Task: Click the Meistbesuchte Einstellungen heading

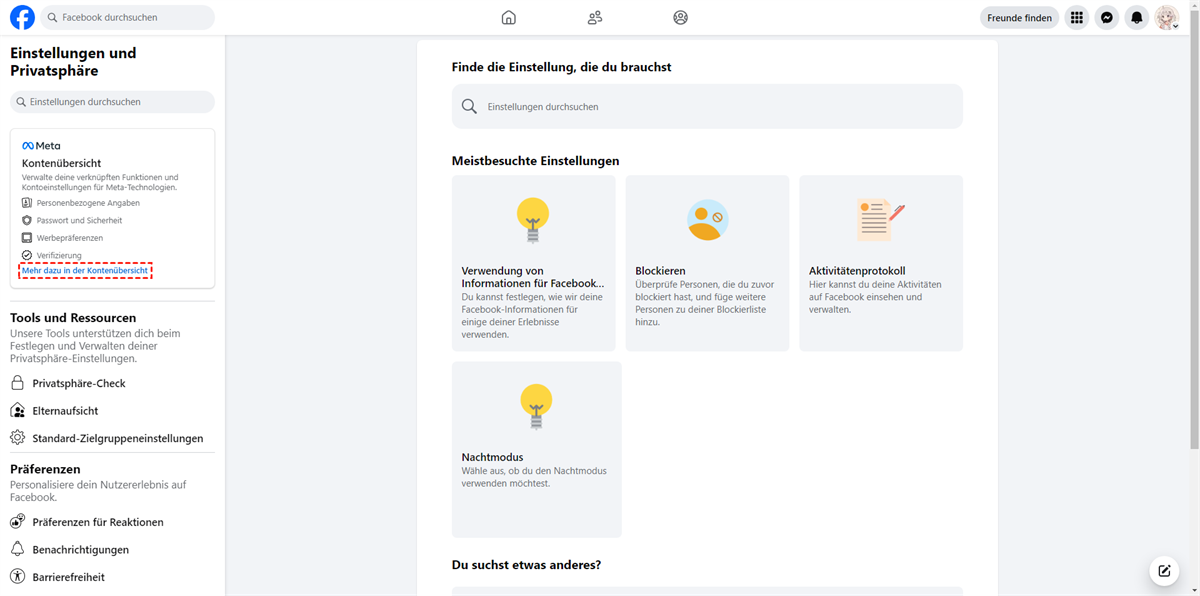Action: tap(536, 161)
